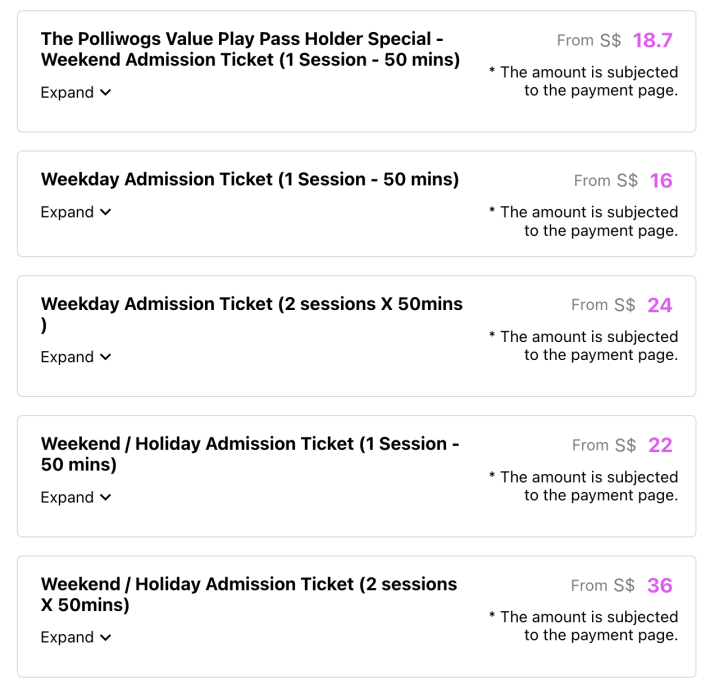
Task: Expand Weekend / Holiday 1 Session ticket details
Action: tap(67, 498)
